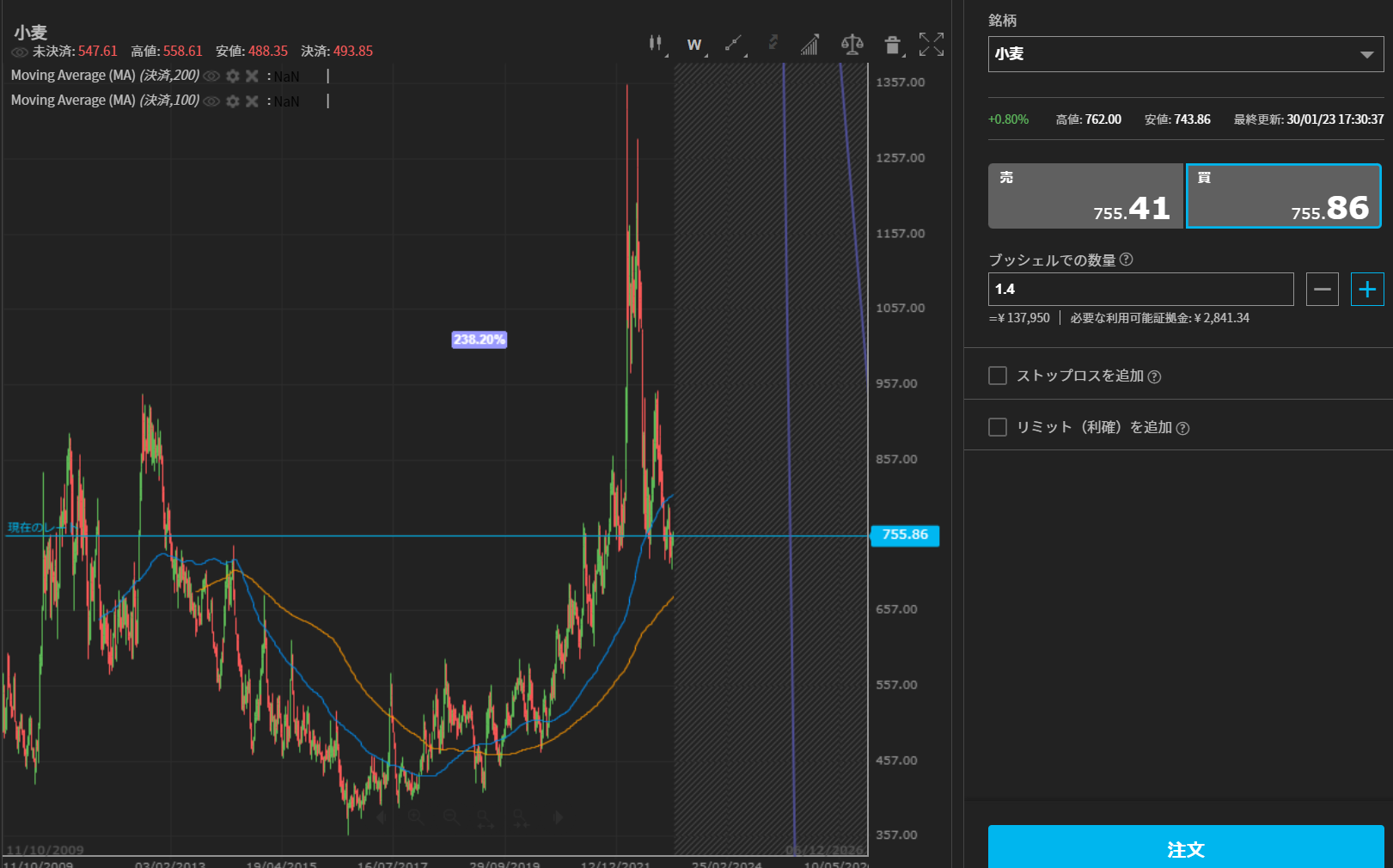Expand the chart to fullscreen

coord(931,45)
